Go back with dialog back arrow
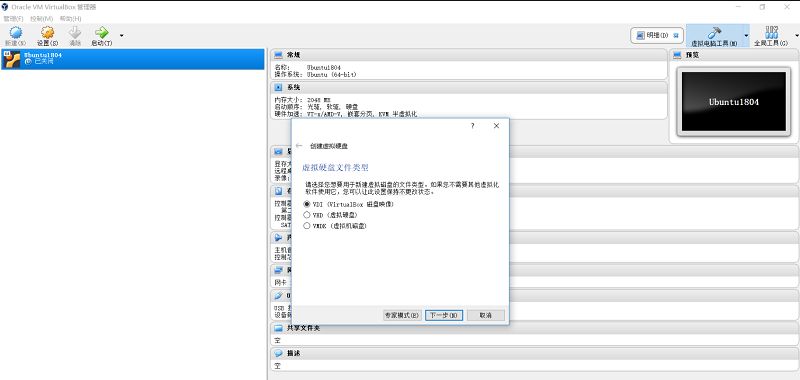This screenshot has width=800, height=380. [x=299, y=145]
